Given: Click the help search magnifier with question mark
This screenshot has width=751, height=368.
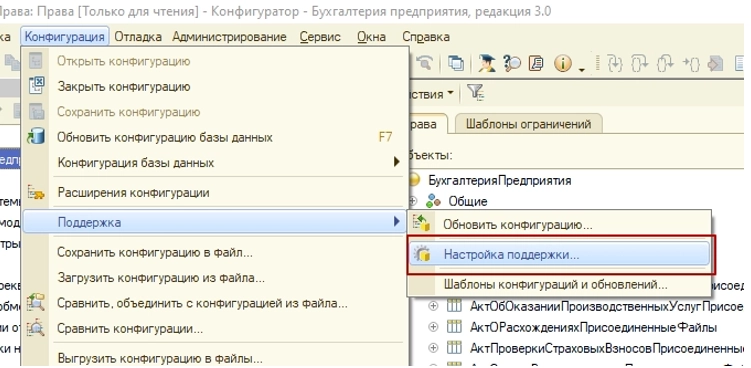Looking at the screenshot, I should 512,63.
